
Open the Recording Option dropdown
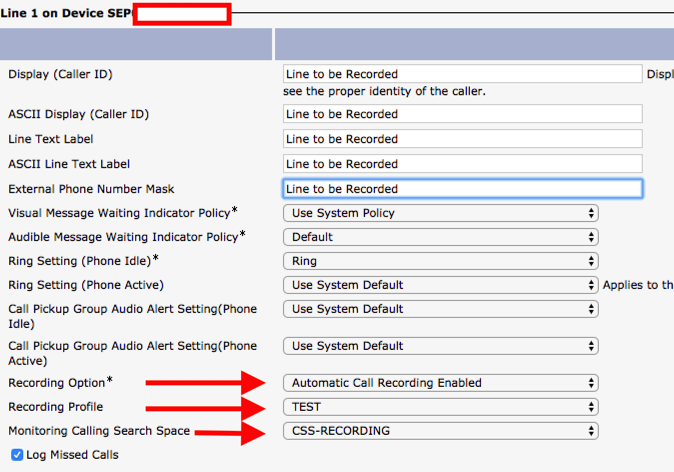(x=440, y=383)
